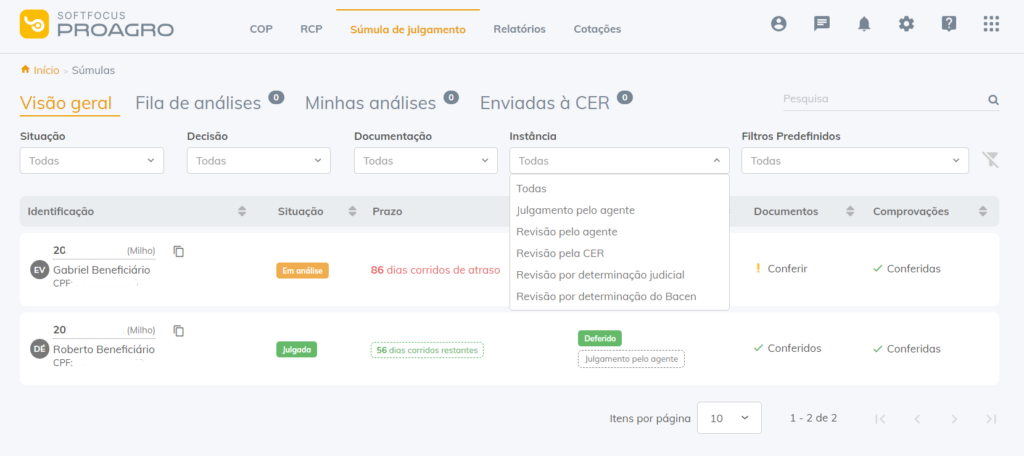Open the notifications bell

(864, 24)
